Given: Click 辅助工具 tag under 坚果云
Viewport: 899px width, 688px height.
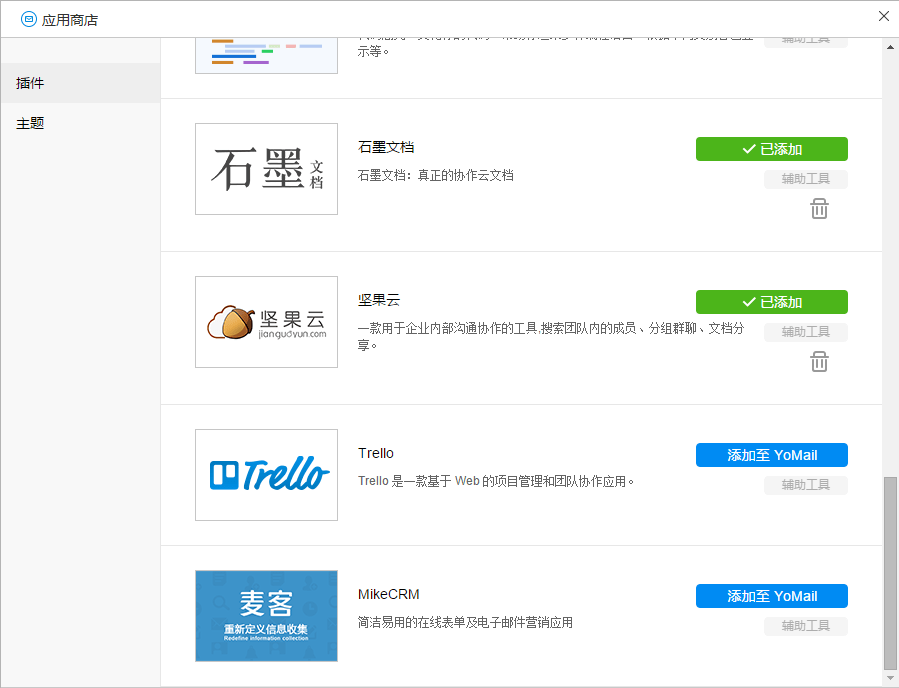Looking at the screenshot, I should click(806, 333).
